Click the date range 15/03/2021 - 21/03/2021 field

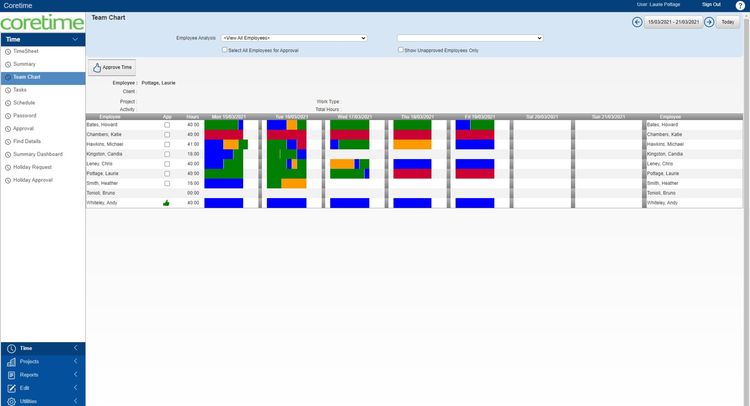pos(673,22)
